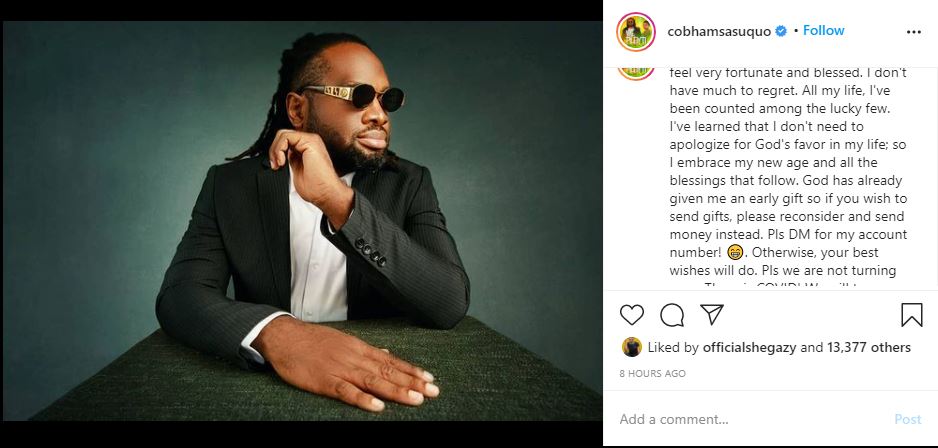Viewport: 938px width, 448px height.
Task: Share the post with the paper plane icon
Action: click(x=711, y=316)
